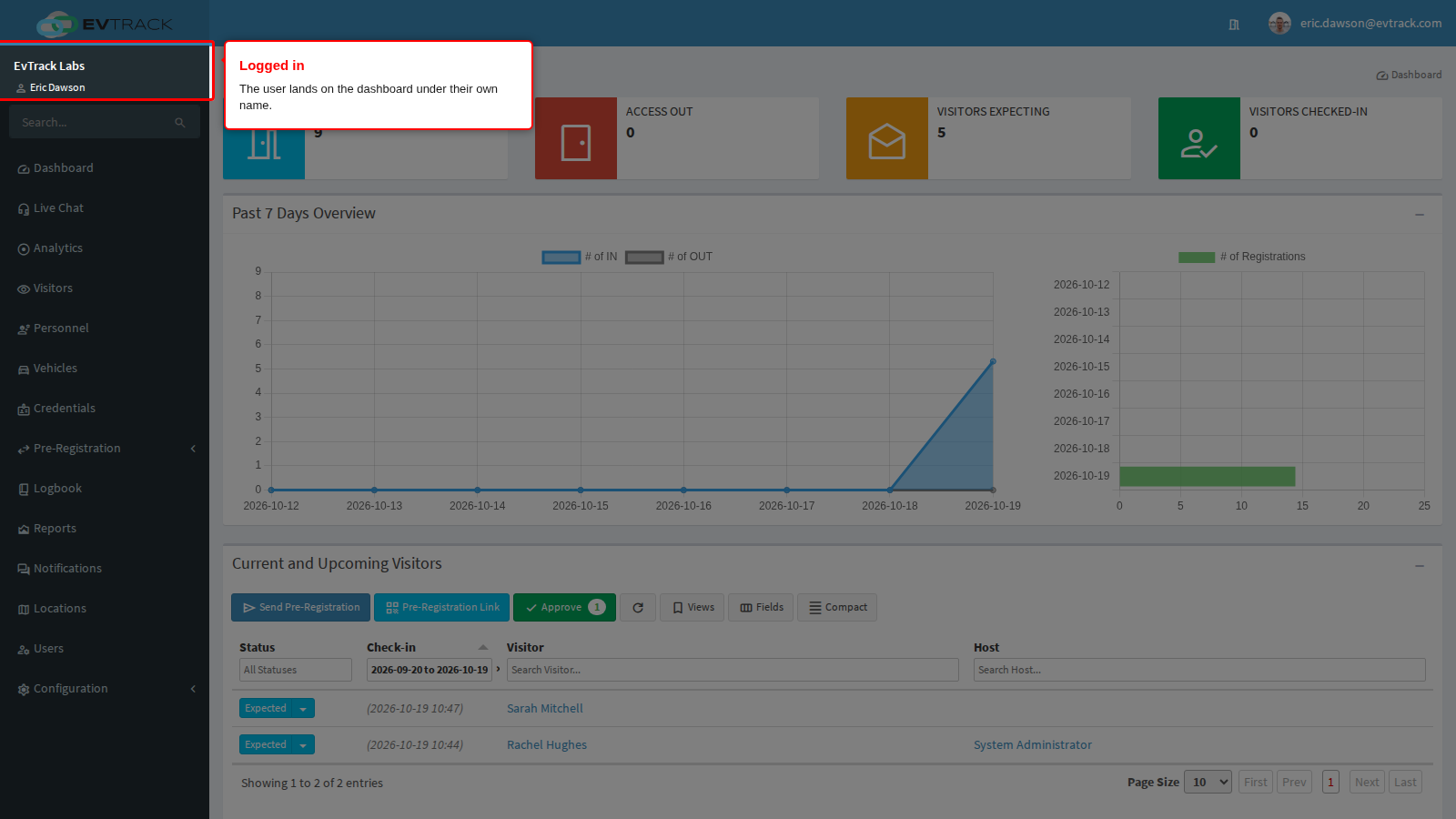Click the Credentials icon in the sidebar
The height and width of the screenshot is (819, 1456).
[x=24, y=409]
